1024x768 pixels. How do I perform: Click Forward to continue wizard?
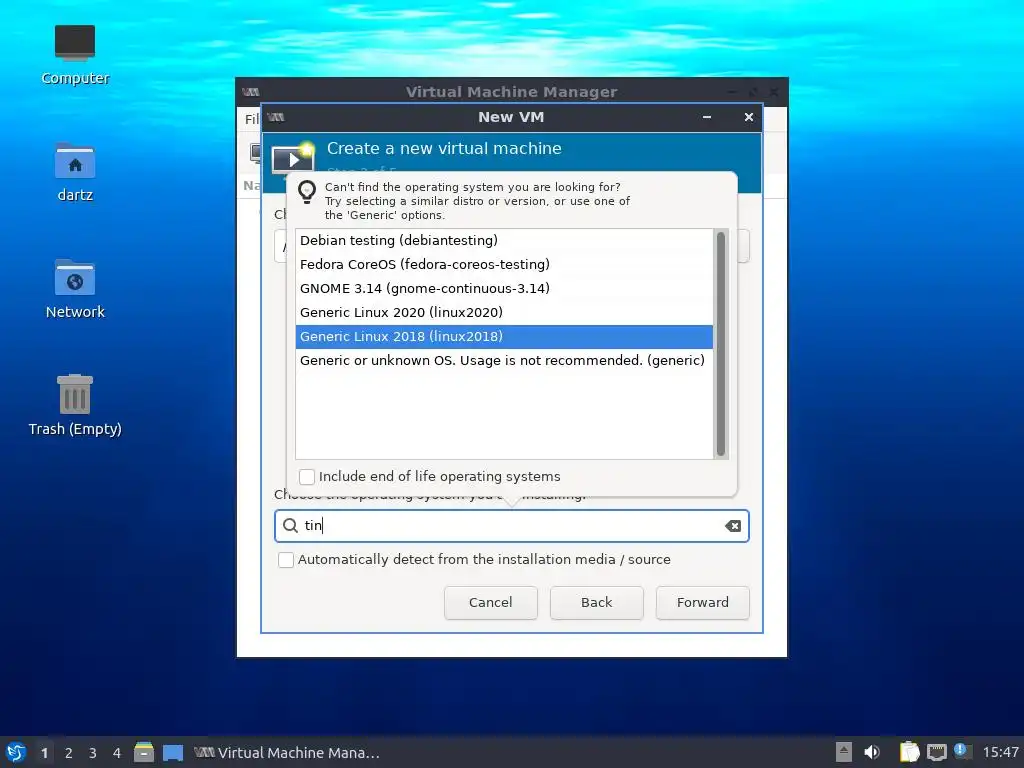(x=702, y=603)
